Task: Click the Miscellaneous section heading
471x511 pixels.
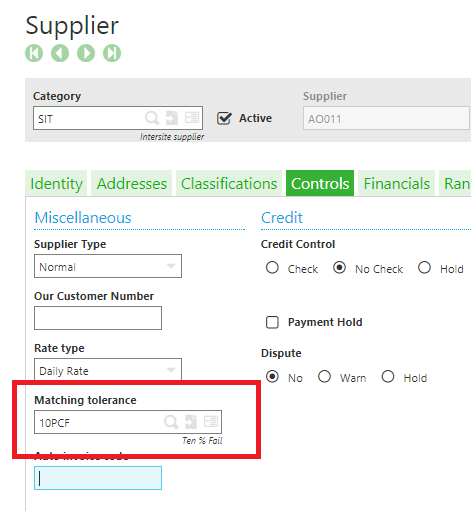Action: [83, 218]
